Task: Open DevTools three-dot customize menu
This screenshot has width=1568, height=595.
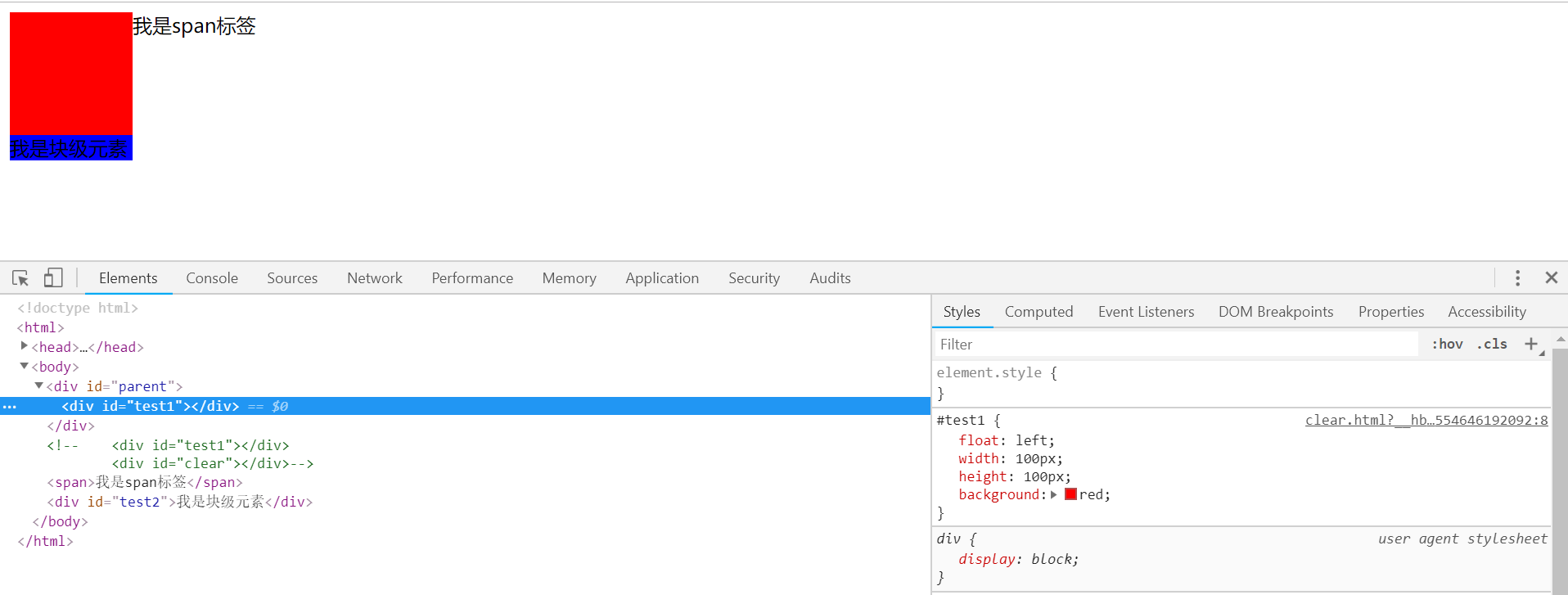Action: click(1517, 278)
